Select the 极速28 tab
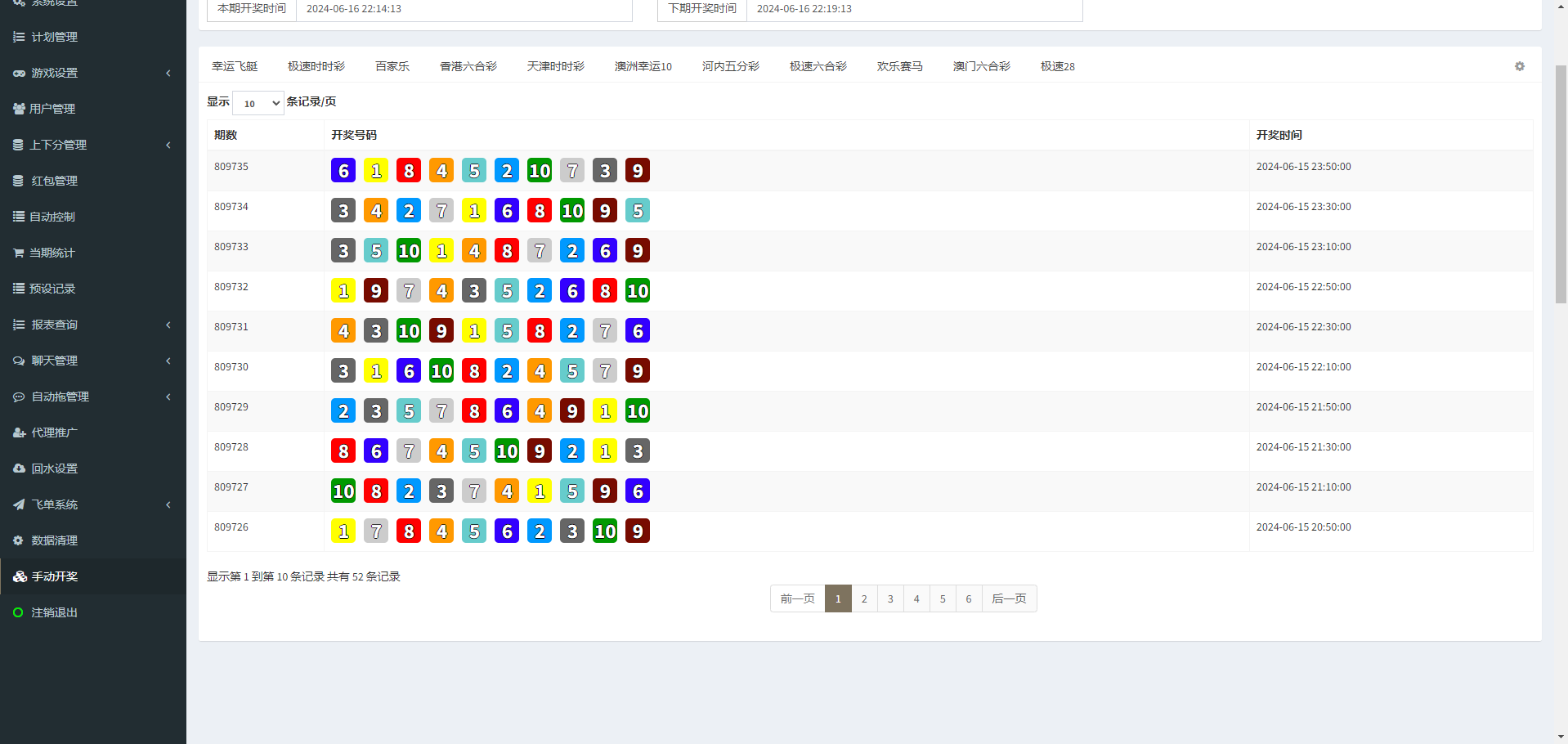 click(x=1057, y=66)
